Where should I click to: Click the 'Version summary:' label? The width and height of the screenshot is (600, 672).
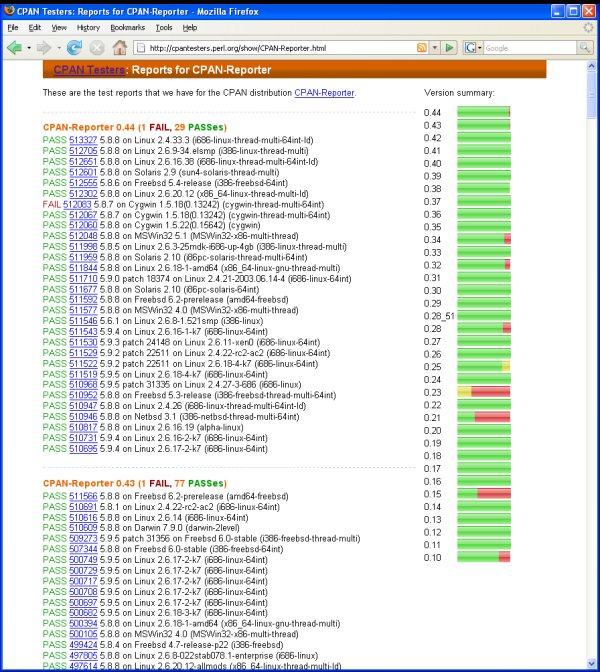(x=459, y=93)
